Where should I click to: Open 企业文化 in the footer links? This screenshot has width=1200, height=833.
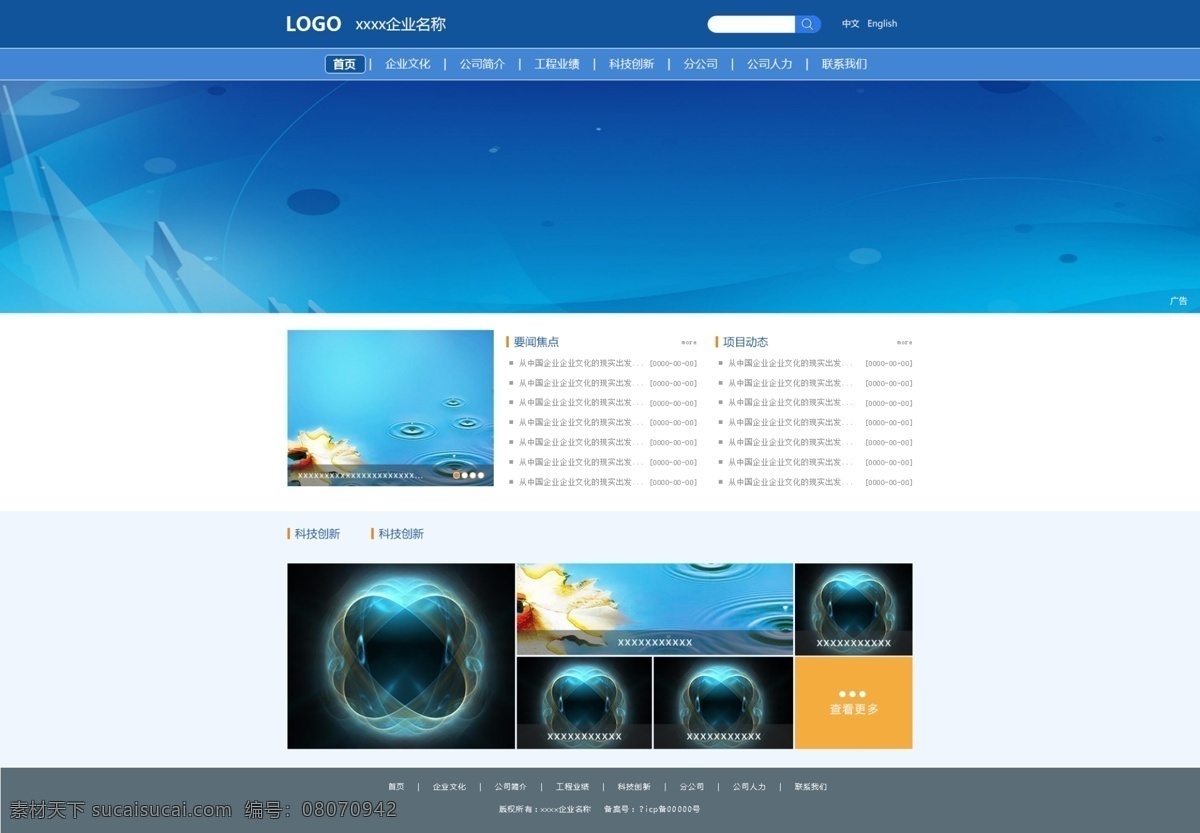(x=449, y=787)
